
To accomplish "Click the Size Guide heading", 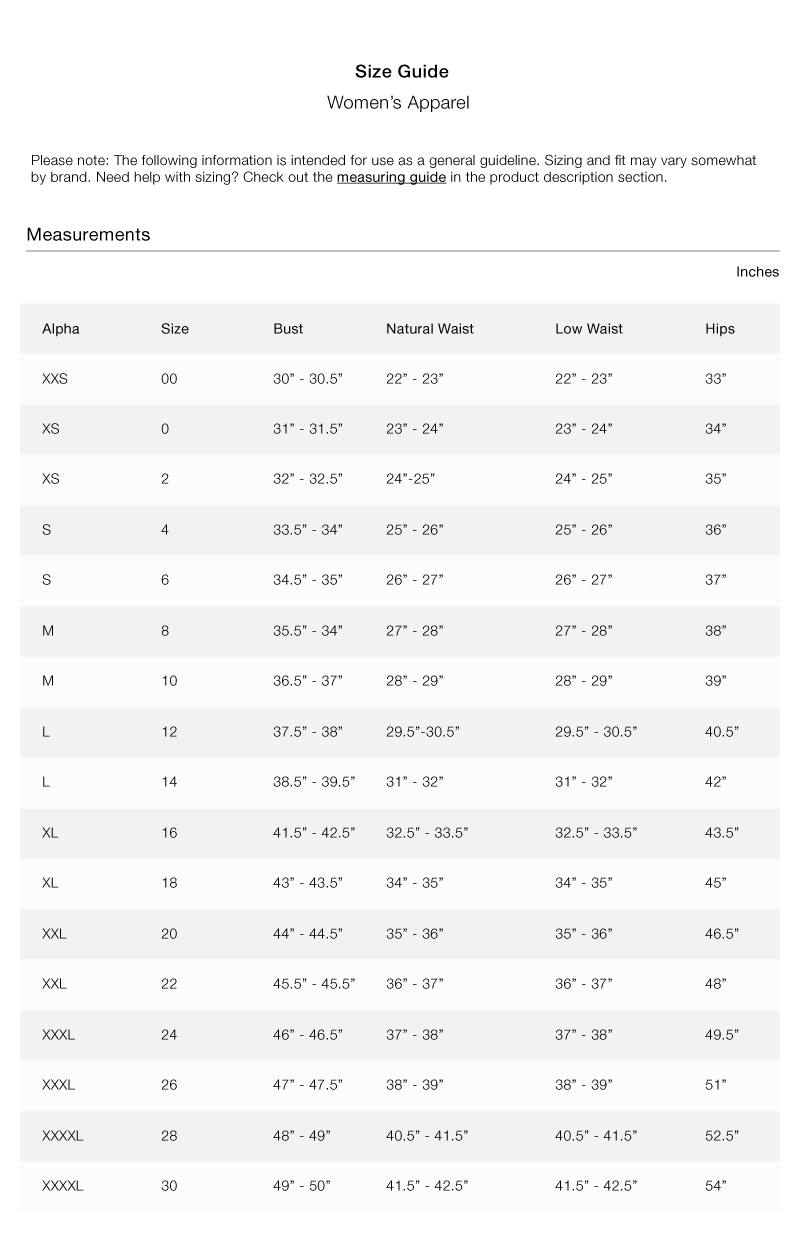I will coord(402,72).
